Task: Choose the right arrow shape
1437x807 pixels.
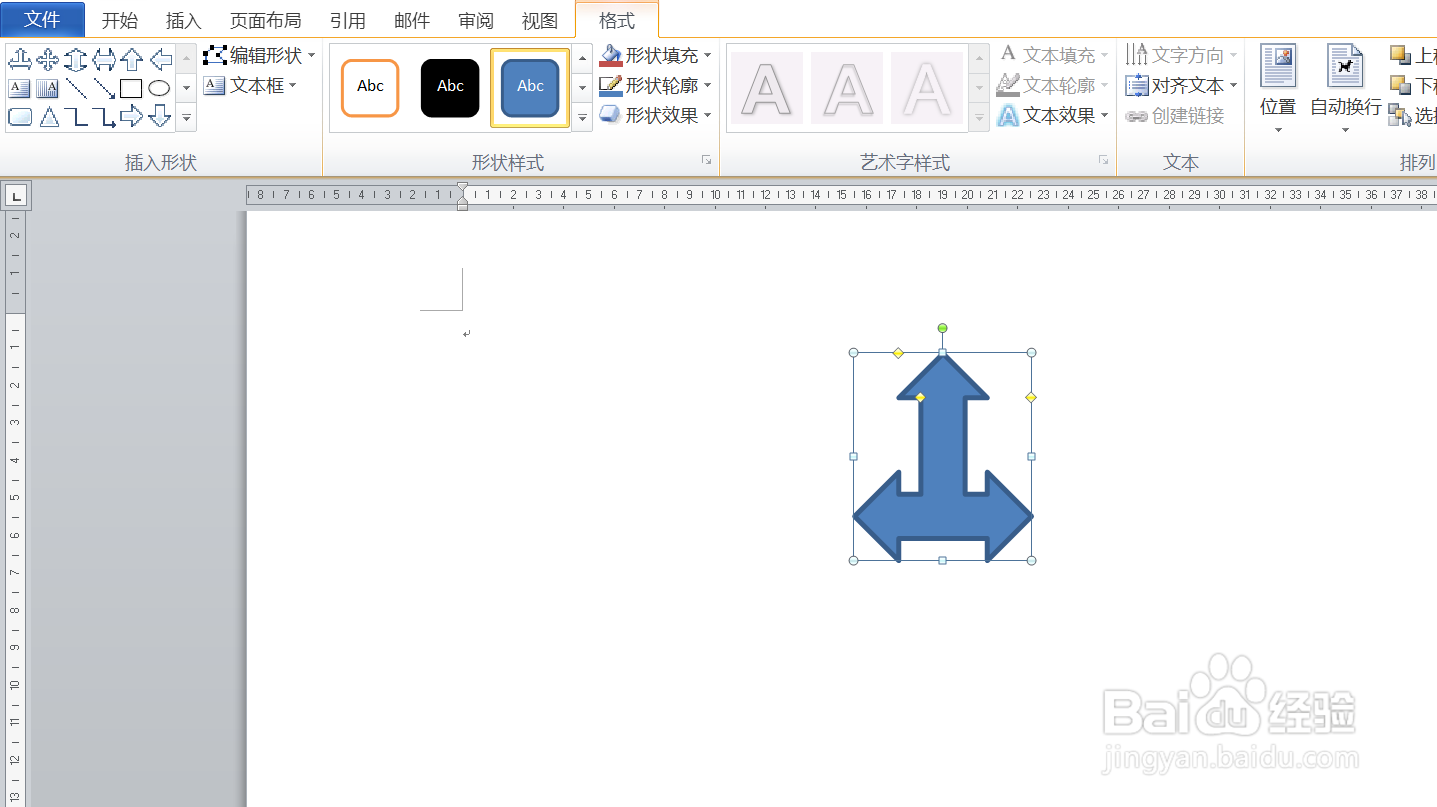Action: pos(131,117)
